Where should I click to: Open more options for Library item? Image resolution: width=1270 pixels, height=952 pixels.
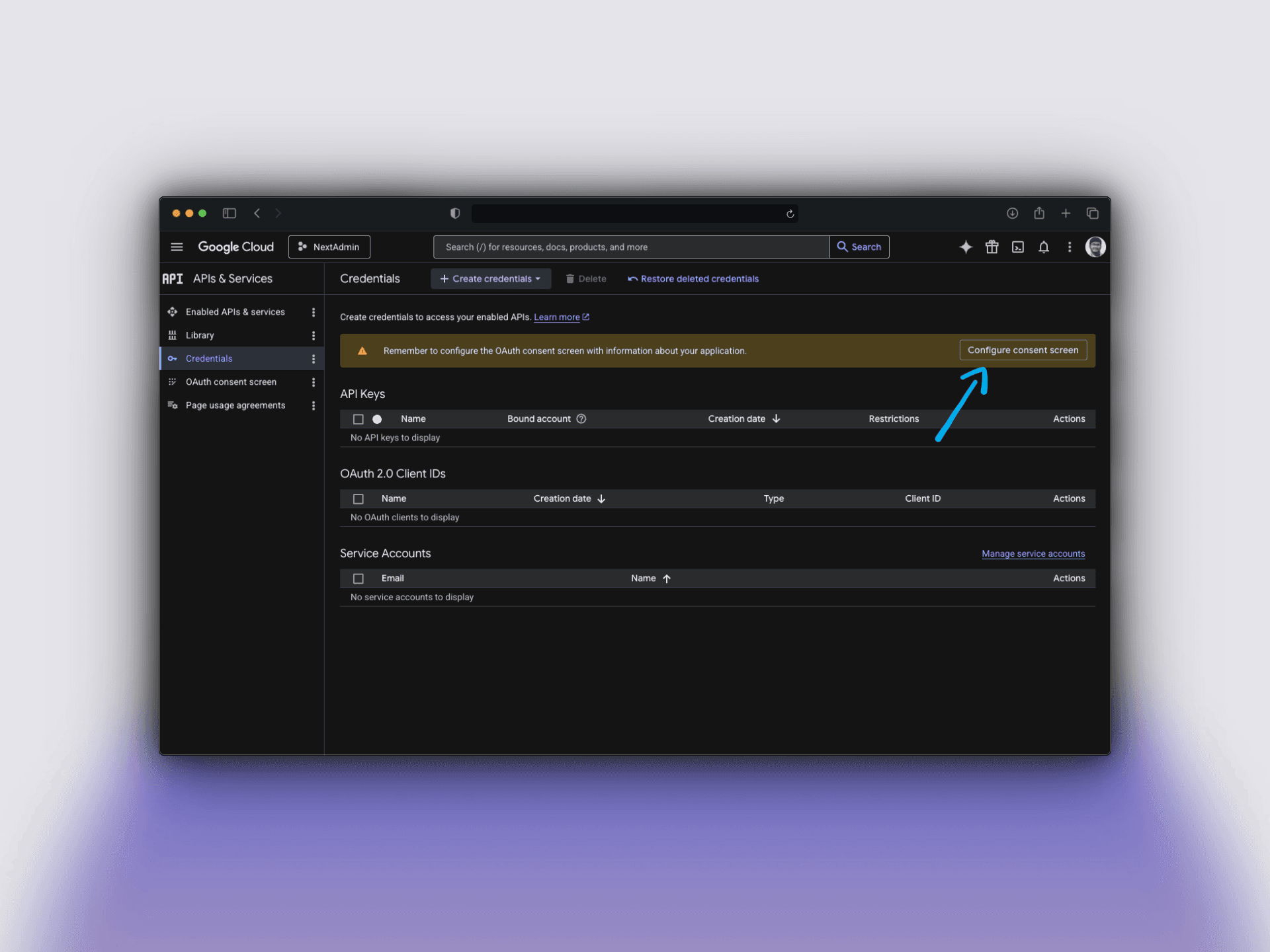tap(314, 335)
